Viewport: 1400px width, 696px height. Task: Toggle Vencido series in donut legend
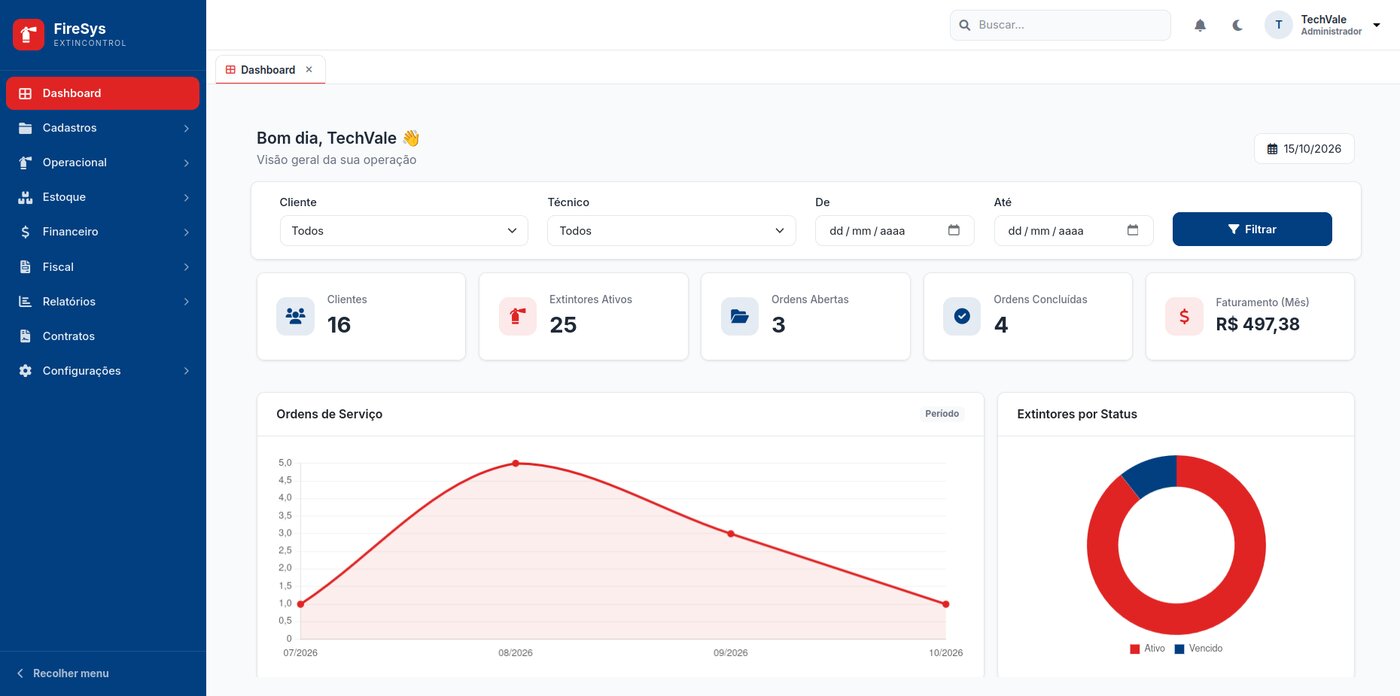1198,649
